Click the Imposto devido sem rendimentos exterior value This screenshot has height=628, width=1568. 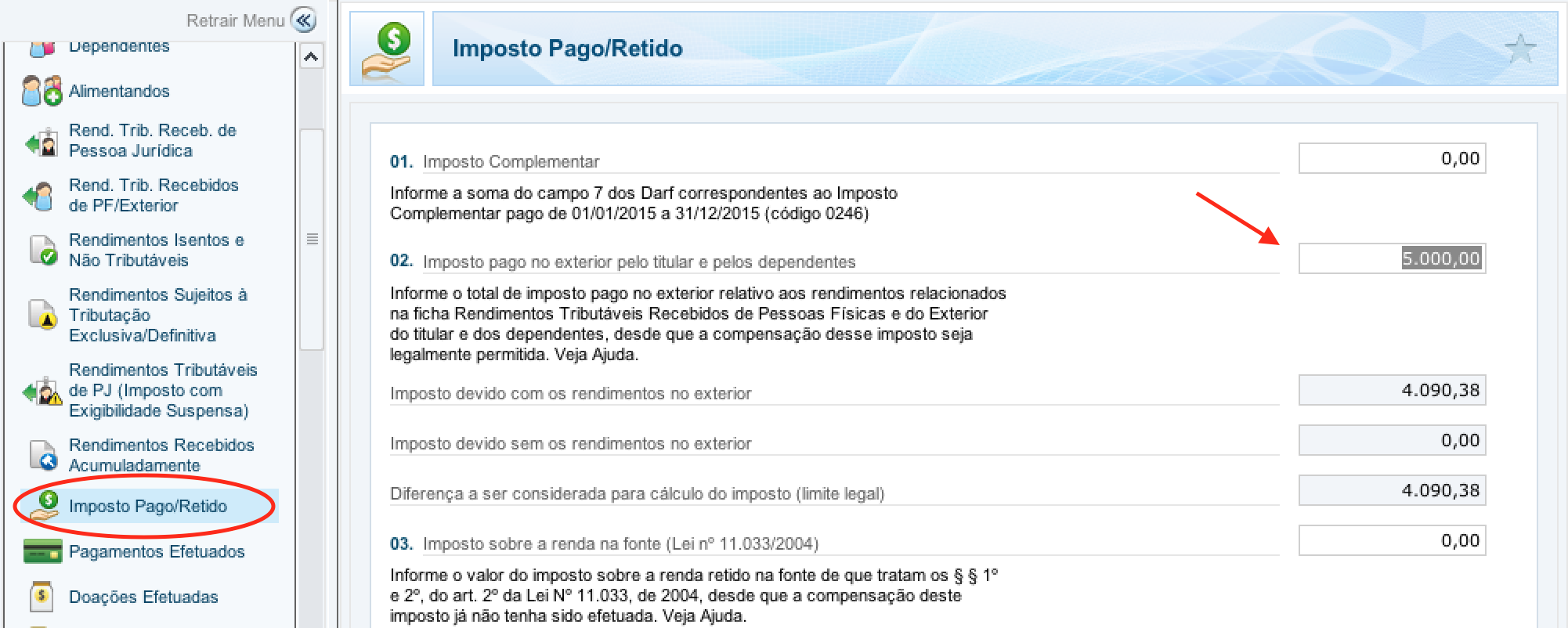click(1392, 440)
